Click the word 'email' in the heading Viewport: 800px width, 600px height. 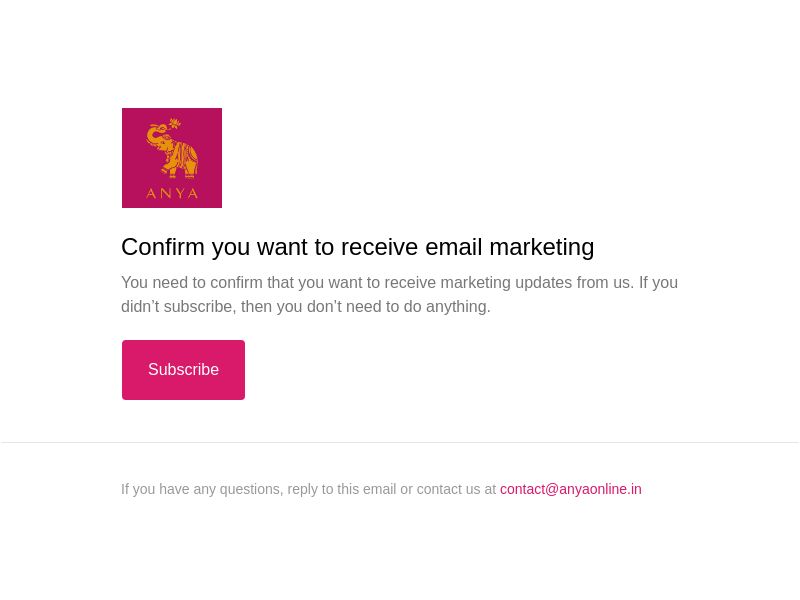[453, 247]
